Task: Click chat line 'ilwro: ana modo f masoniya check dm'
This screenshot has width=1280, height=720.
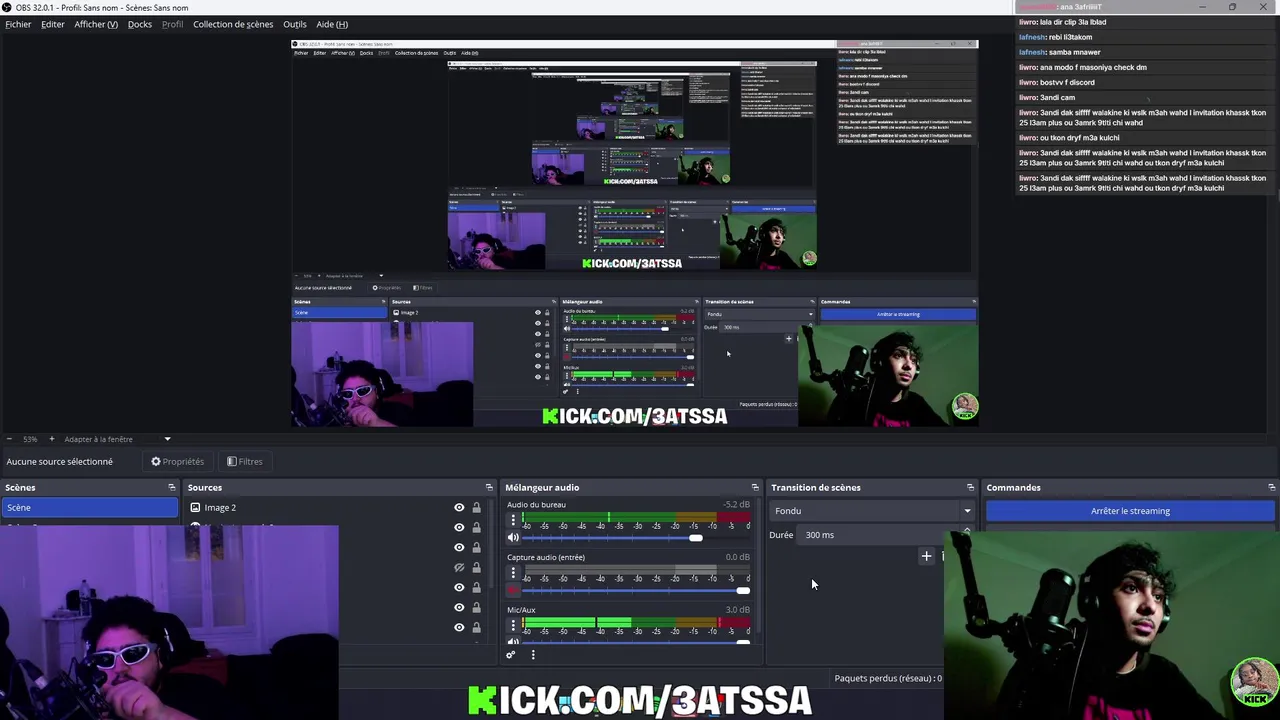Action: click(1082, 67)
